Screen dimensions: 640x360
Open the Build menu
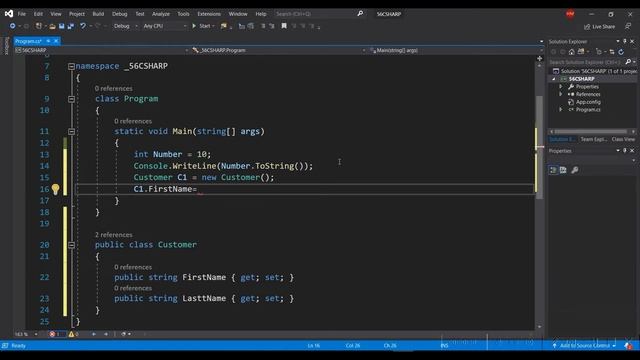(x=98, y=14)
